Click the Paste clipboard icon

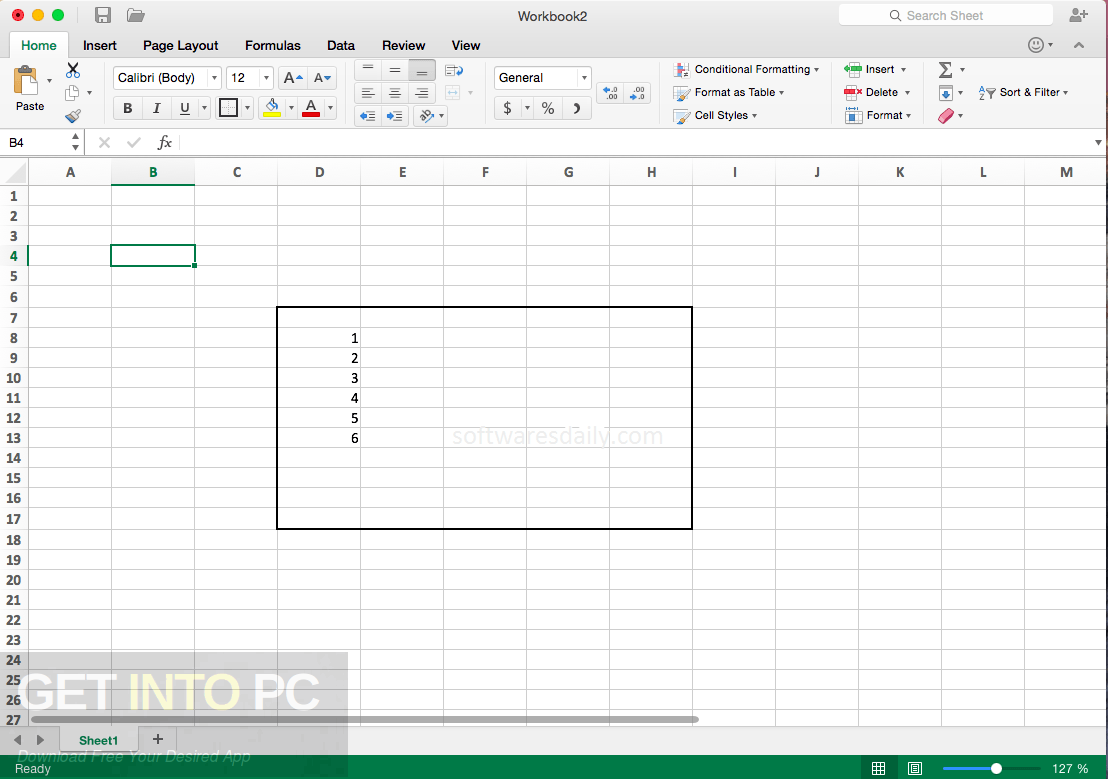tap(27, 81)
